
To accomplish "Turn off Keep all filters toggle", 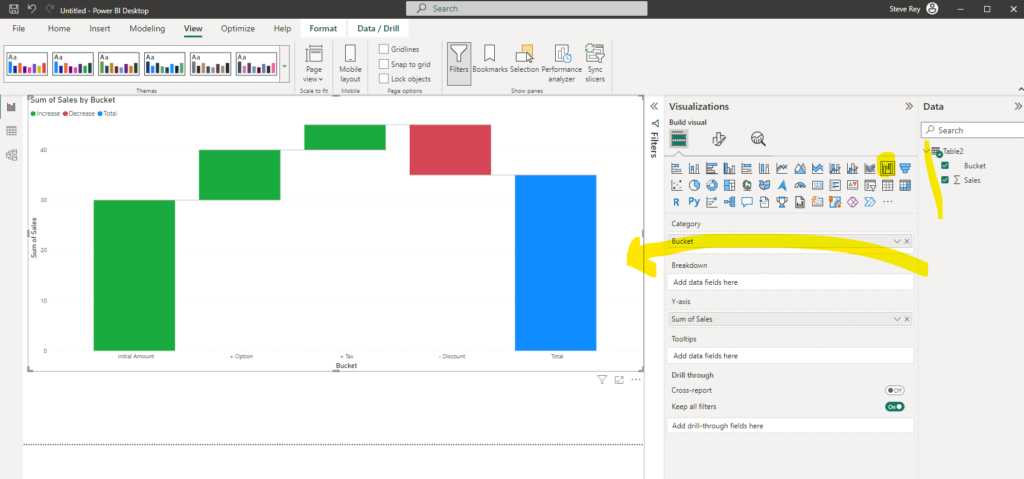I will pyautogui.click(x=894, y=407).
